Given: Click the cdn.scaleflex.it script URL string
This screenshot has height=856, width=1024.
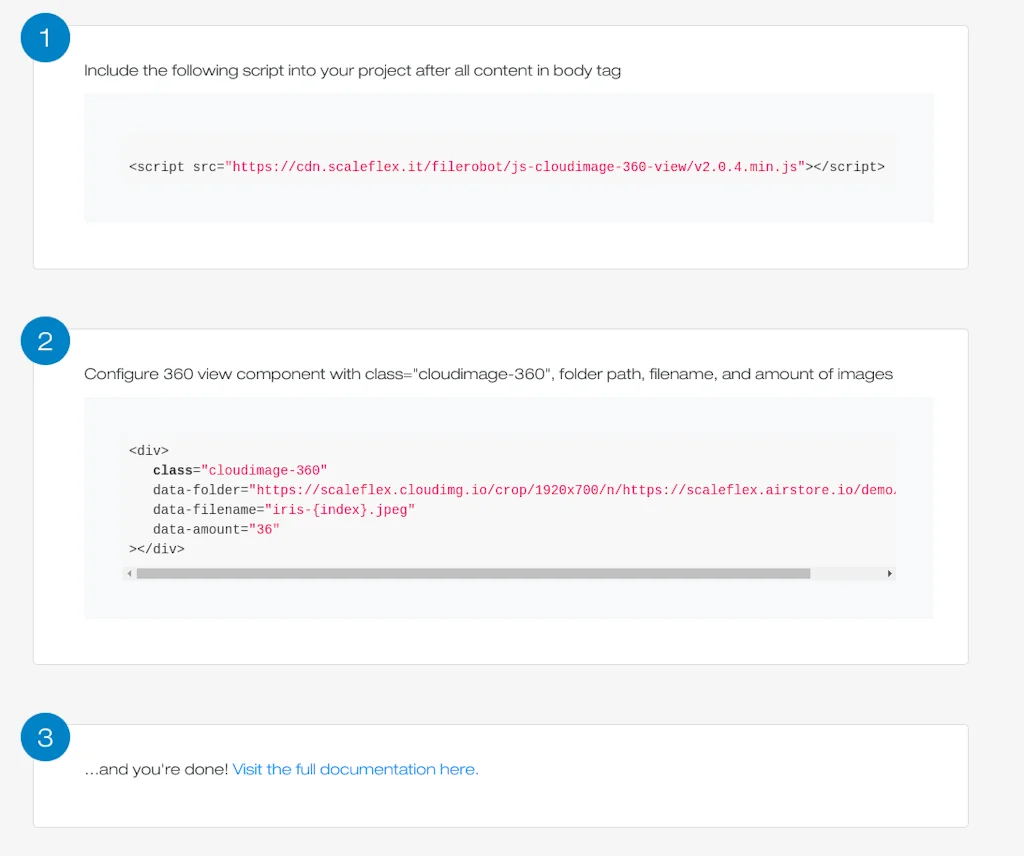Looking at the screenshot, I should (515, 167).
